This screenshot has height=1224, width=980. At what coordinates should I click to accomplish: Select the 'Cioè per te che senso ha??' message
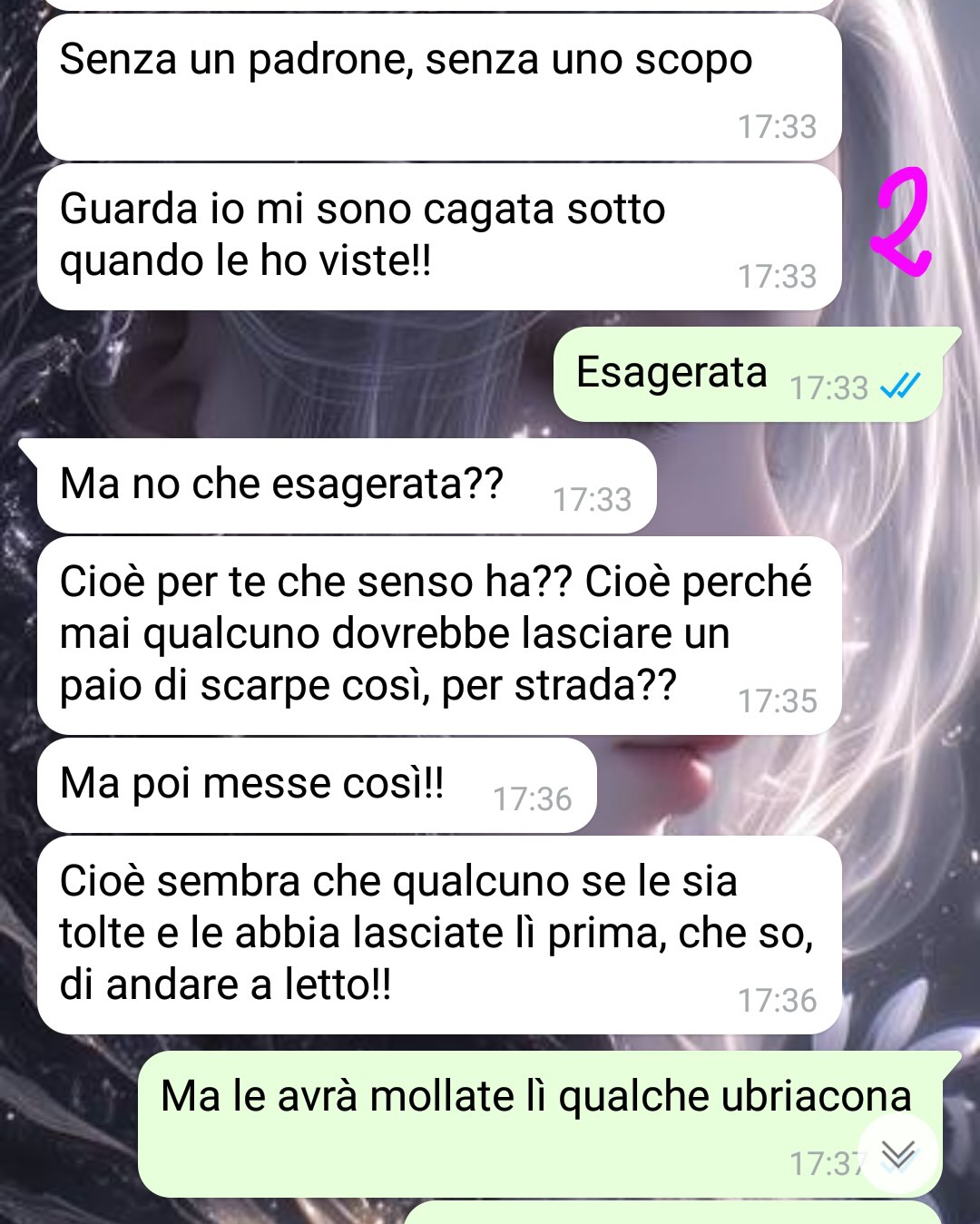[439, 635]
